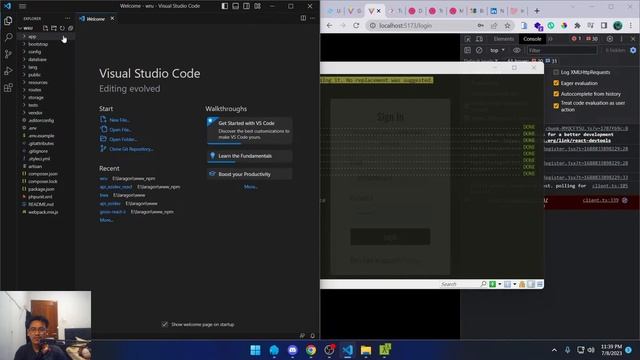
Task: Open the top JavaScript context dropdown
Action: tap(497, 50)
